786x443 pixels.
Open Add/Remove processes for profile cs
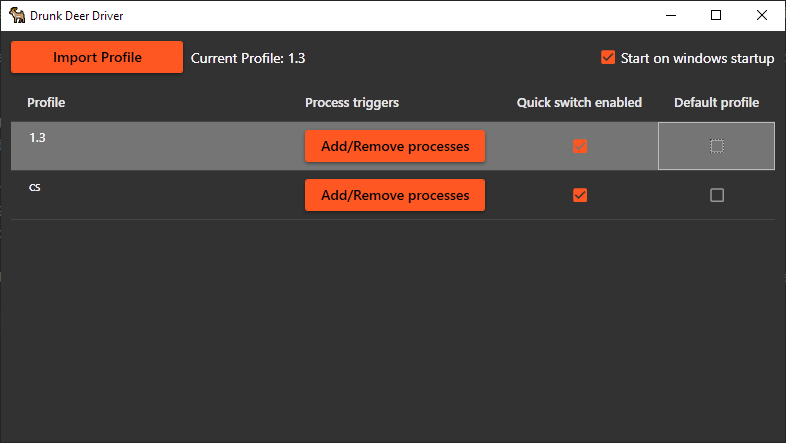click(395, 195)
